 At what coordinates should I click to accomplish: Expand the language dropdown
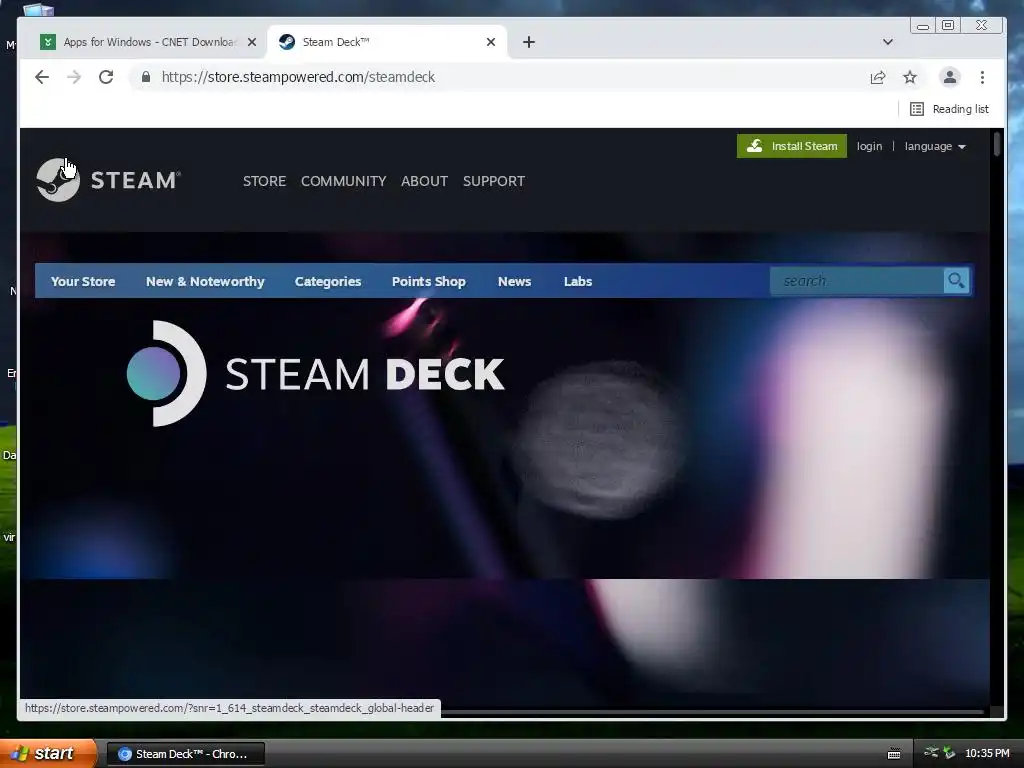(935, 146)
